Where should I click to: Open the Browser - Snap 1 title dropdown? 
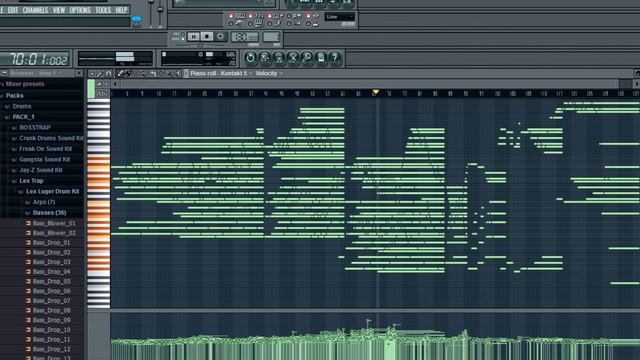click(x=36, y=73)
